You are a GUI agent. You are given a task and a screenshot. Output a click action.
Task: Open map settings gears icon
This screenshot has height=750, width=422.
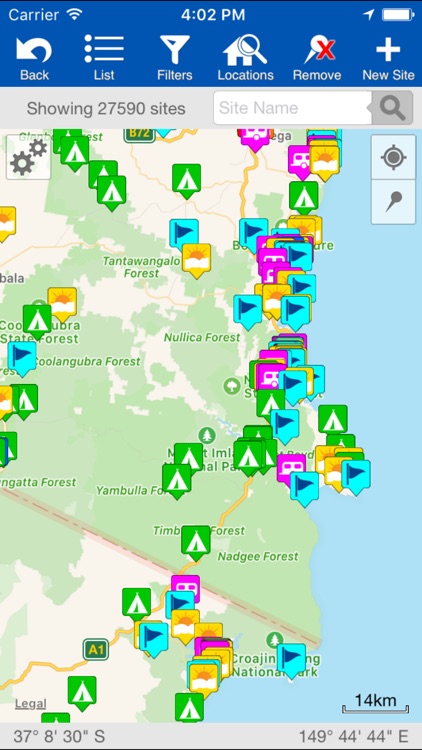(x=28, y=157)
